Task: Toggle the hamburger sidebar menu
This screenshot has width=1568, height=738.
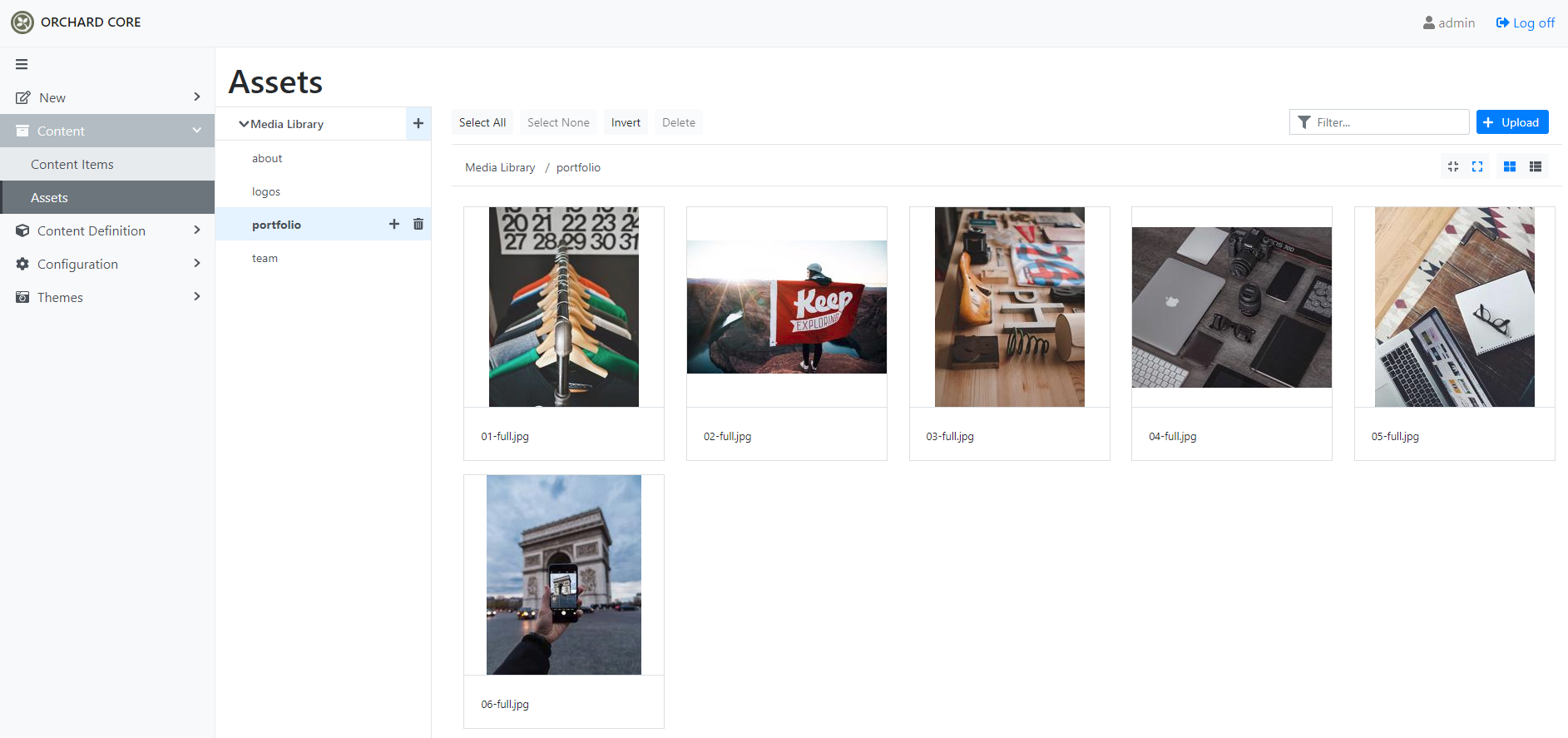Action: click(22, 64)
